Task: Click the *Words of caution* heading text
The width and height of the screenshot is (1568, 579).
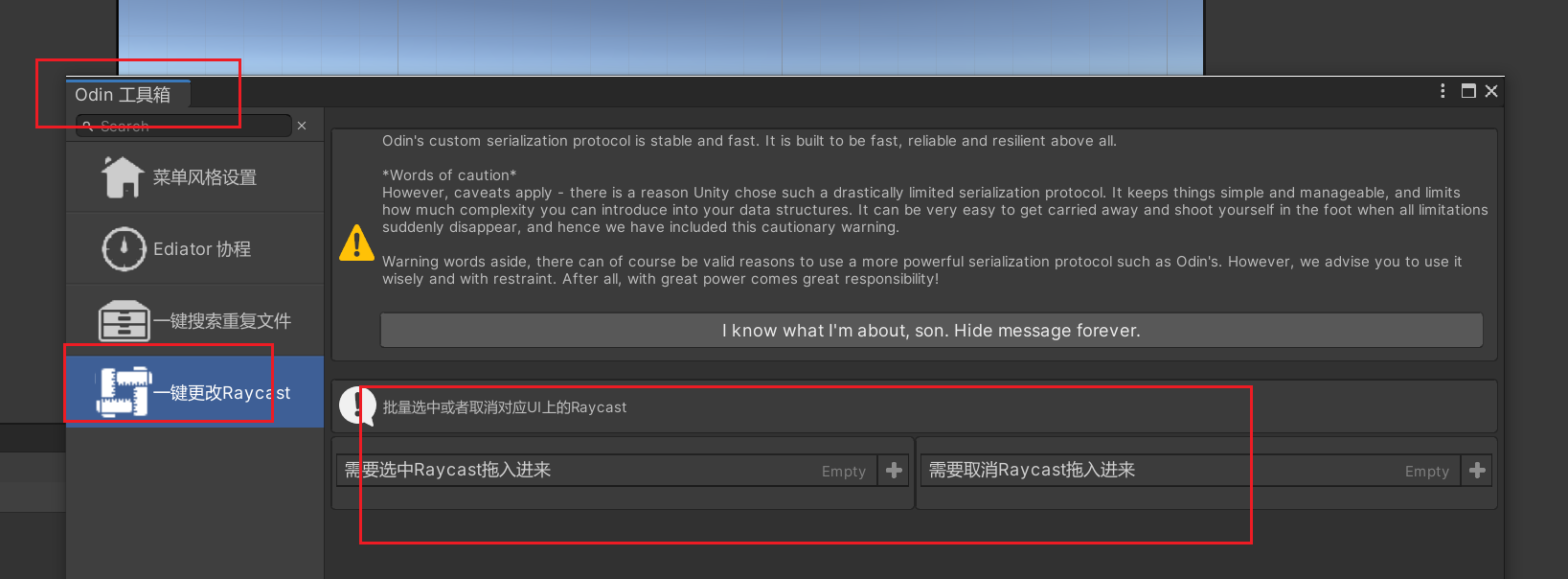Action: 449,175
